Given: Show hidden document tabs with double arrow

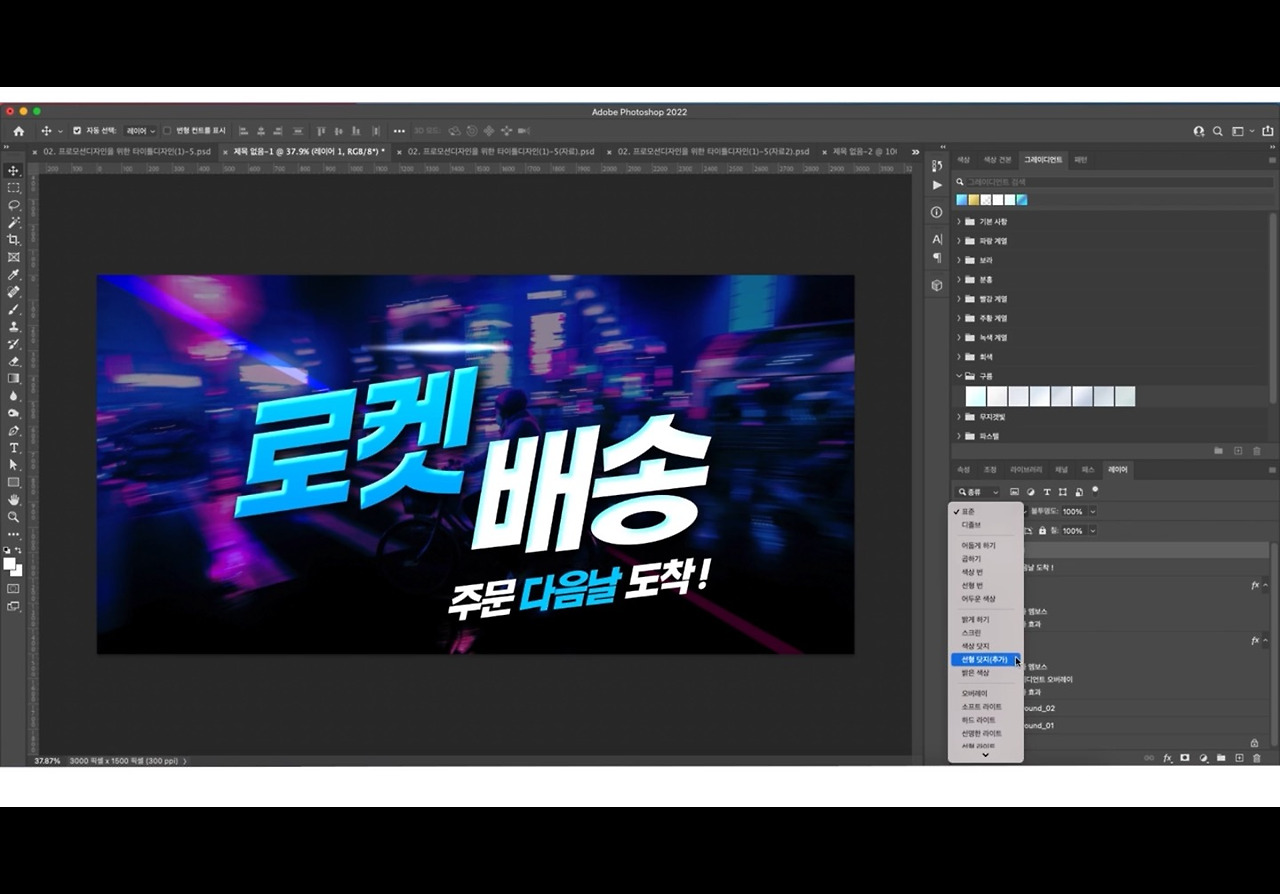Looking at the screenshot, I should tap(915, 152).
